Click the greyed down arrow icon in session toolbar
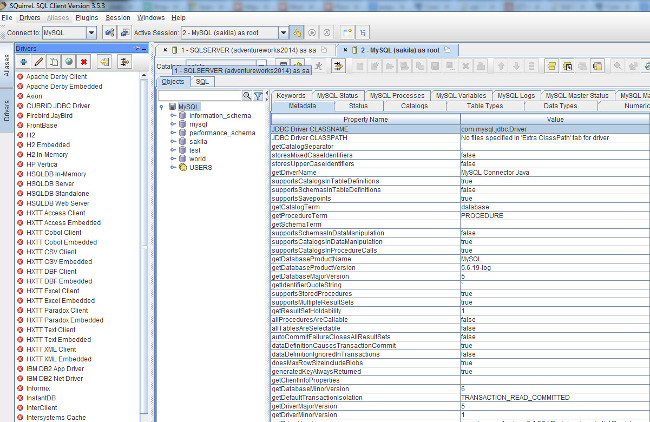Image resolution: width=650 pixels, height=422 pixels. 516,66
